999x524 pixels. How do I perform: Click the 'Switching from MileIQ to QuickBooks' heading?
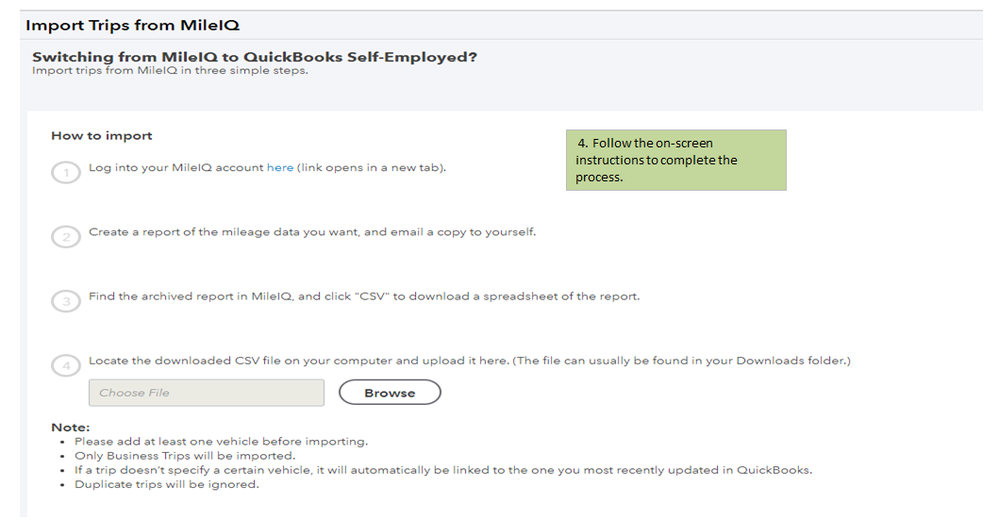point(254,57)
